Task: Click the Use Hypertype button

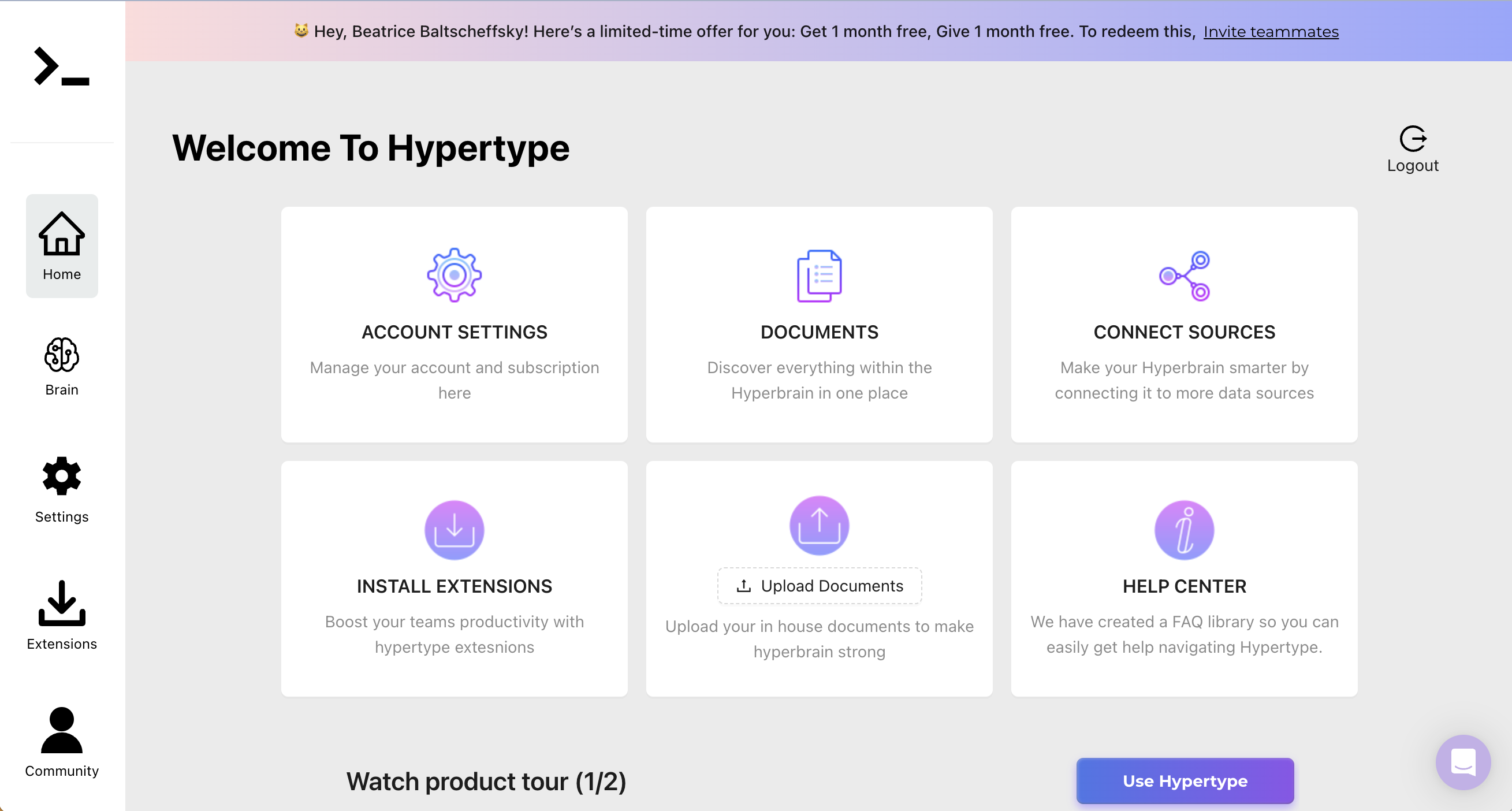Action: 1185,780
